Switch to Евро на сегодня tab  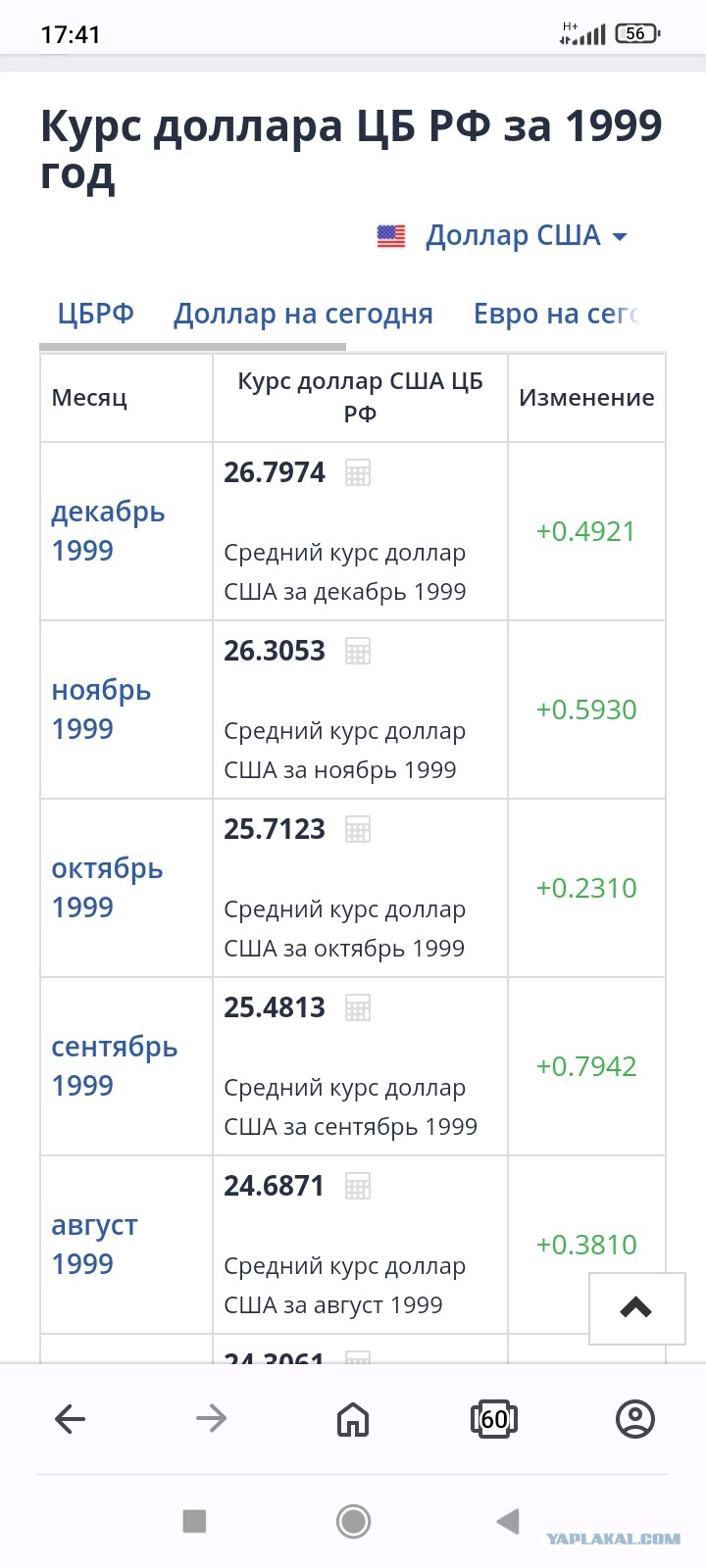click(x=556, y=314)
